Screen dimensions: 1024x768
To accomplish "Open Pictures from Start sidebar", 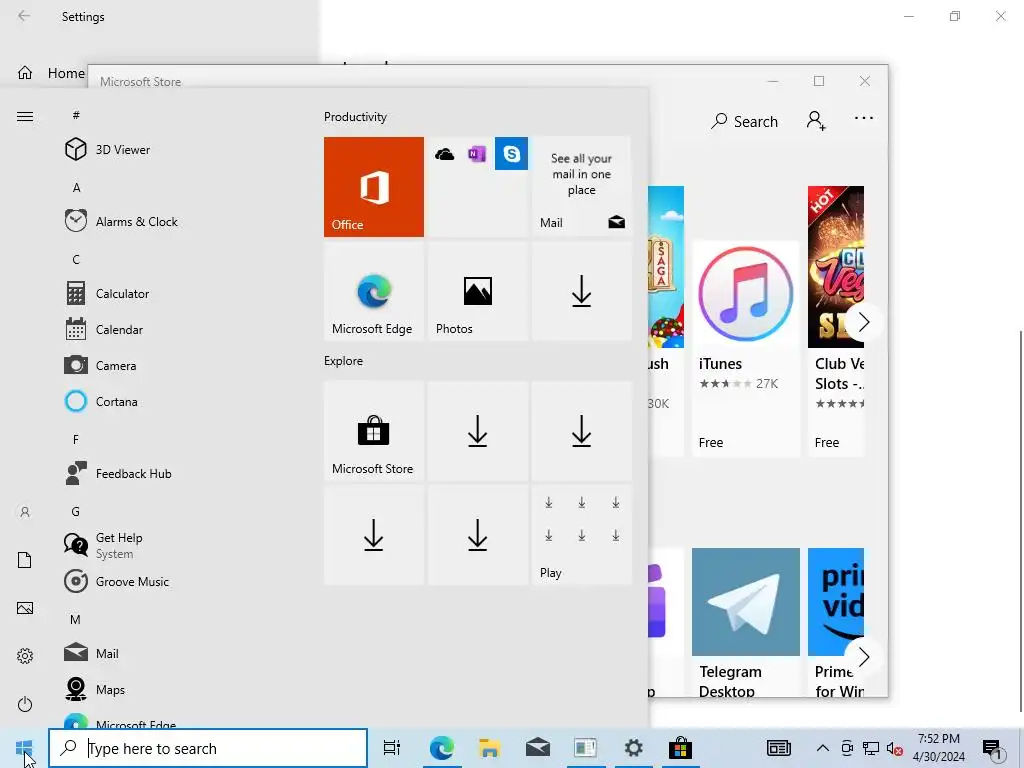I will pyautogui.click(x=25, y=608).
